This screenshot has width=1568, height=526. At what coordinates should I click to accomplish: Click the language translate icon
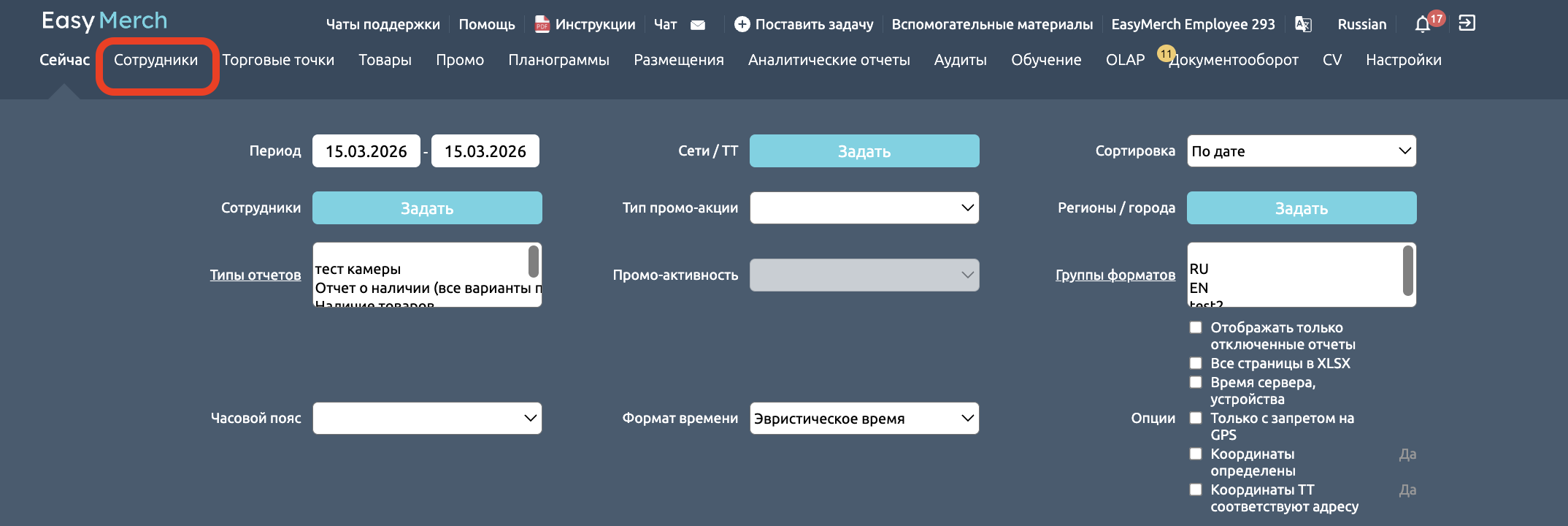(x=1303, y=24)
